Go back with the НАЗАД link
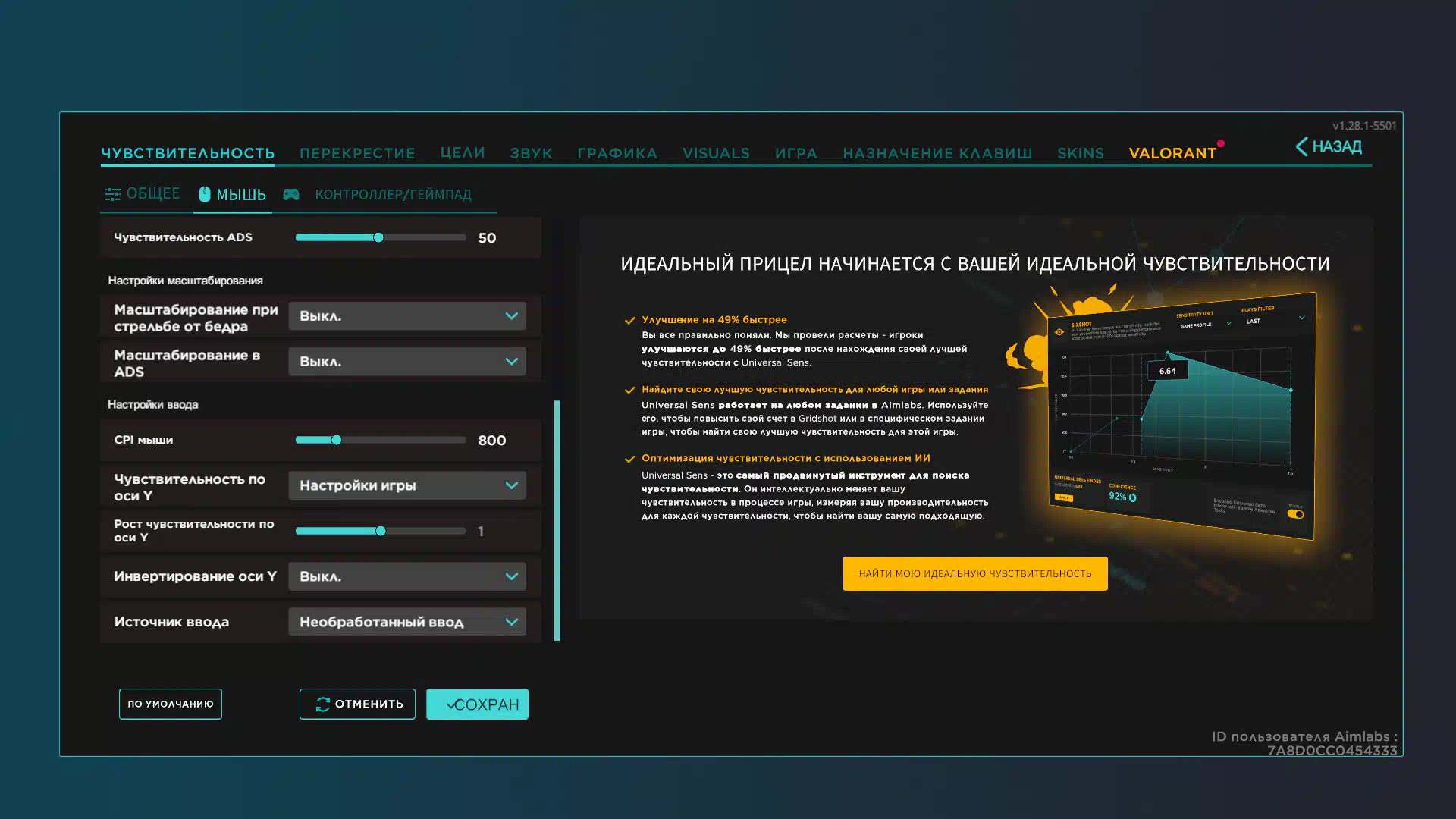Screen dimensions: 1456x819 (1329, 146)
